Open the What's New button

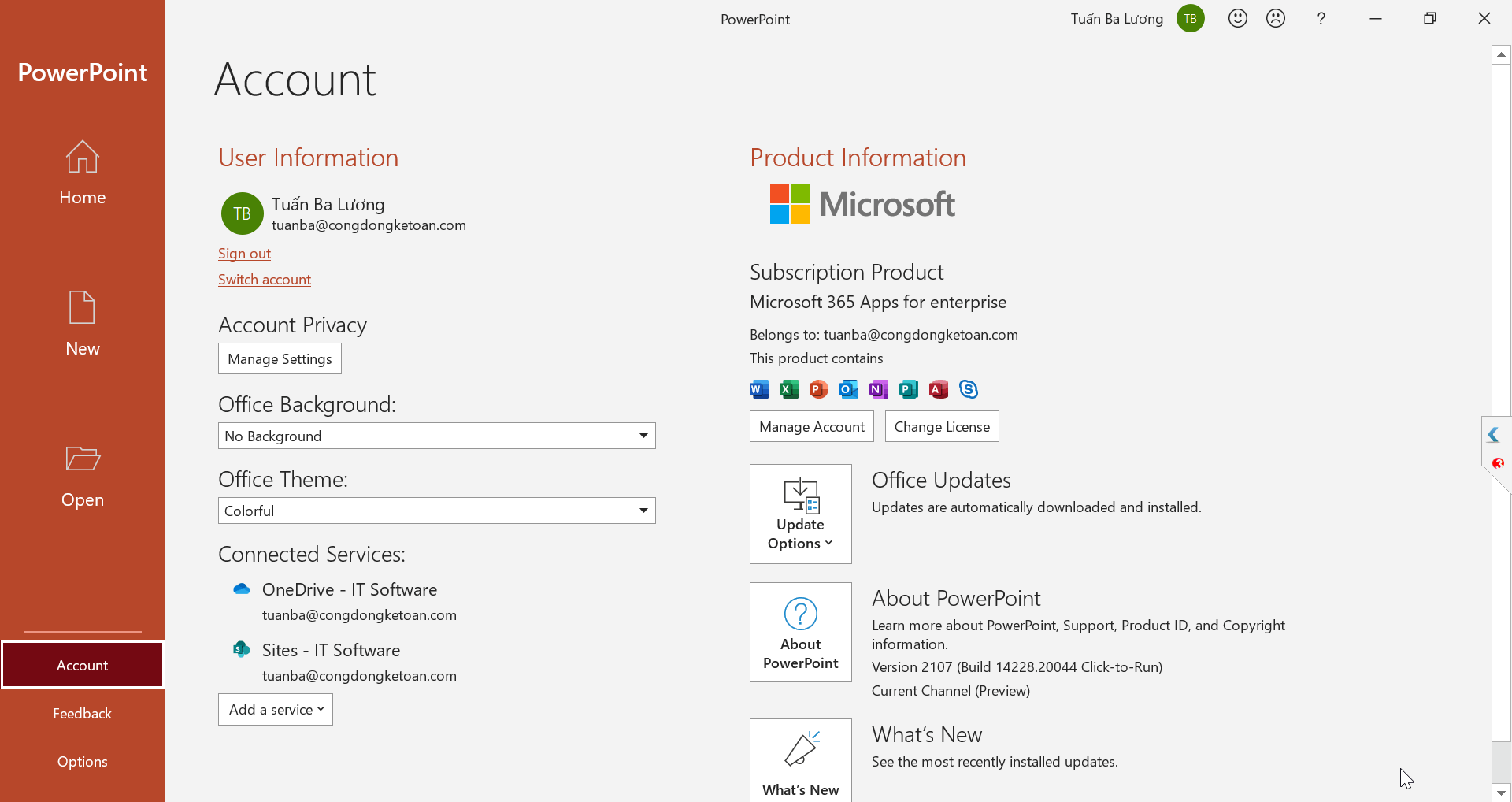click(801, 759)
